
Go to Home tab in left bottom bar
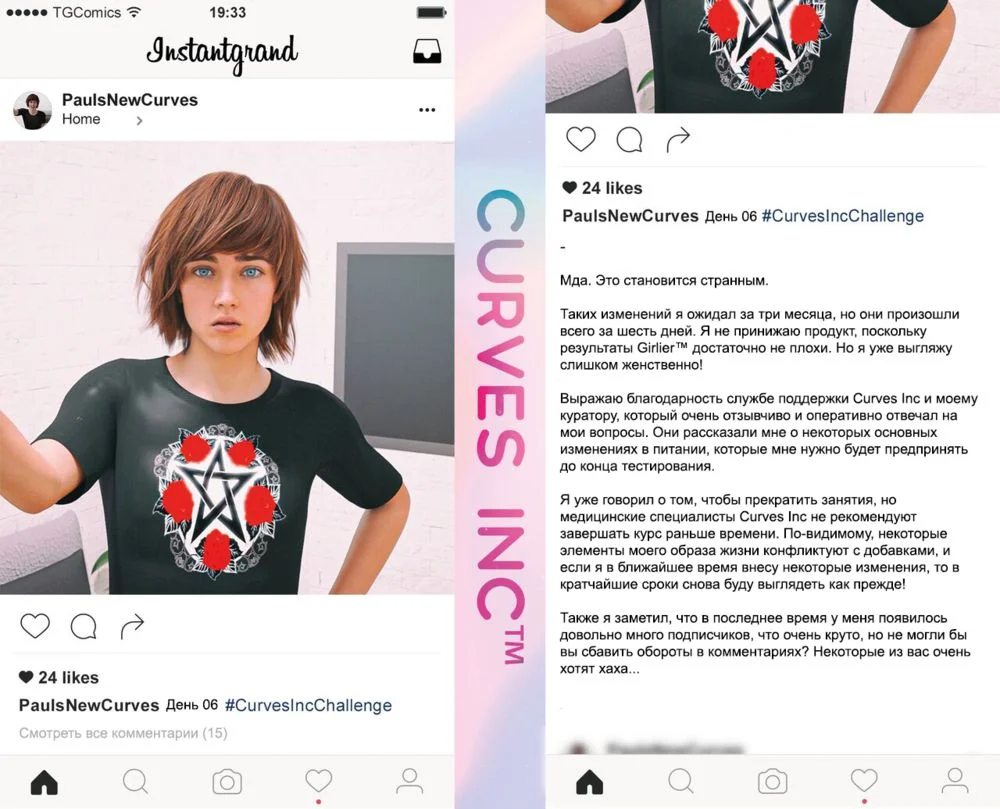click(x=44, y=782)
